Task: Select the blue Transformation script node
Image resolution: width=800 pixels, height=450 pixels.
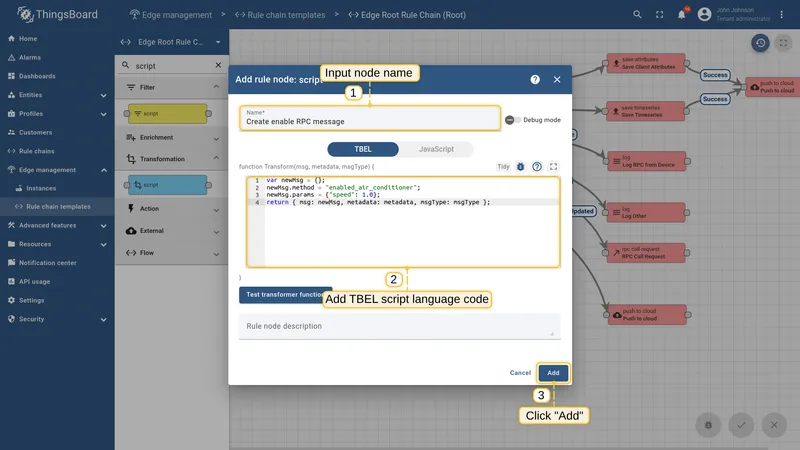Action: [168, 185]
